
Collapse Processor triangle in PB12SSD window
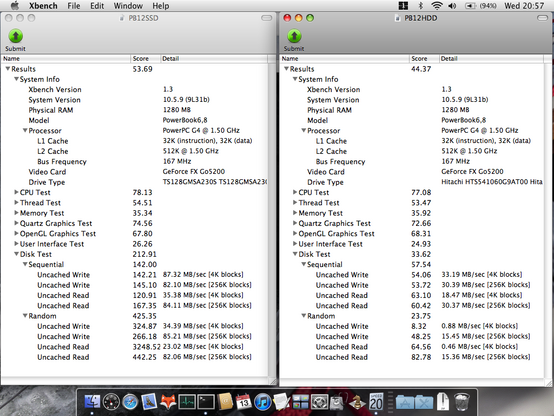pos(25,130)
